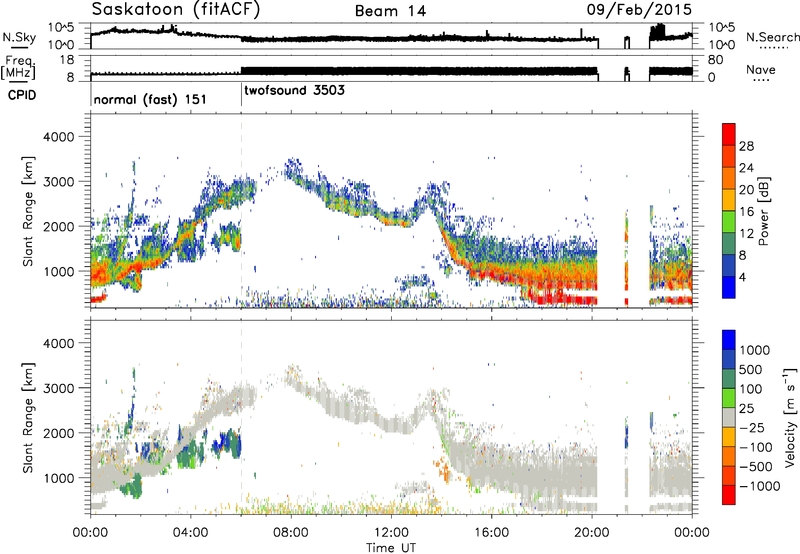Click the solid line sample under N.Sky
Screen dimensions: 800x554
pyautogui.click(x=19, y=47)
